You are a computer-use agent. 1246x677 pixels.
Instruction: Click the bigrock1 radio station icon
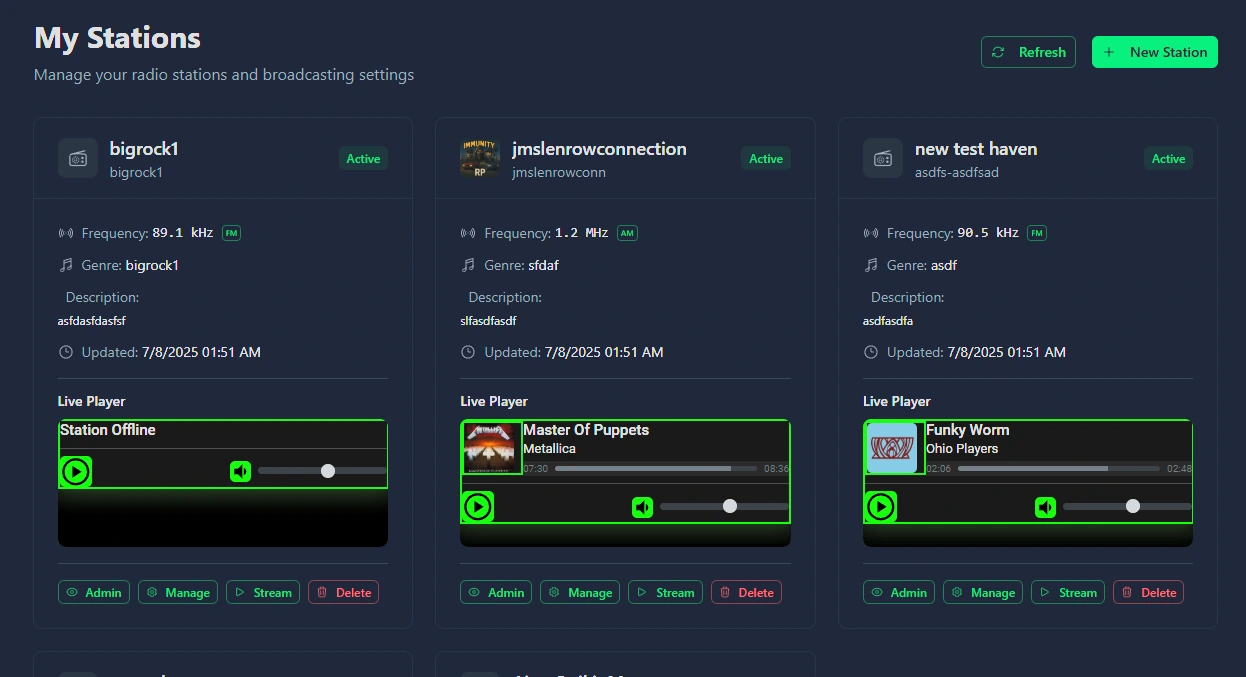(x=78, y=158)
